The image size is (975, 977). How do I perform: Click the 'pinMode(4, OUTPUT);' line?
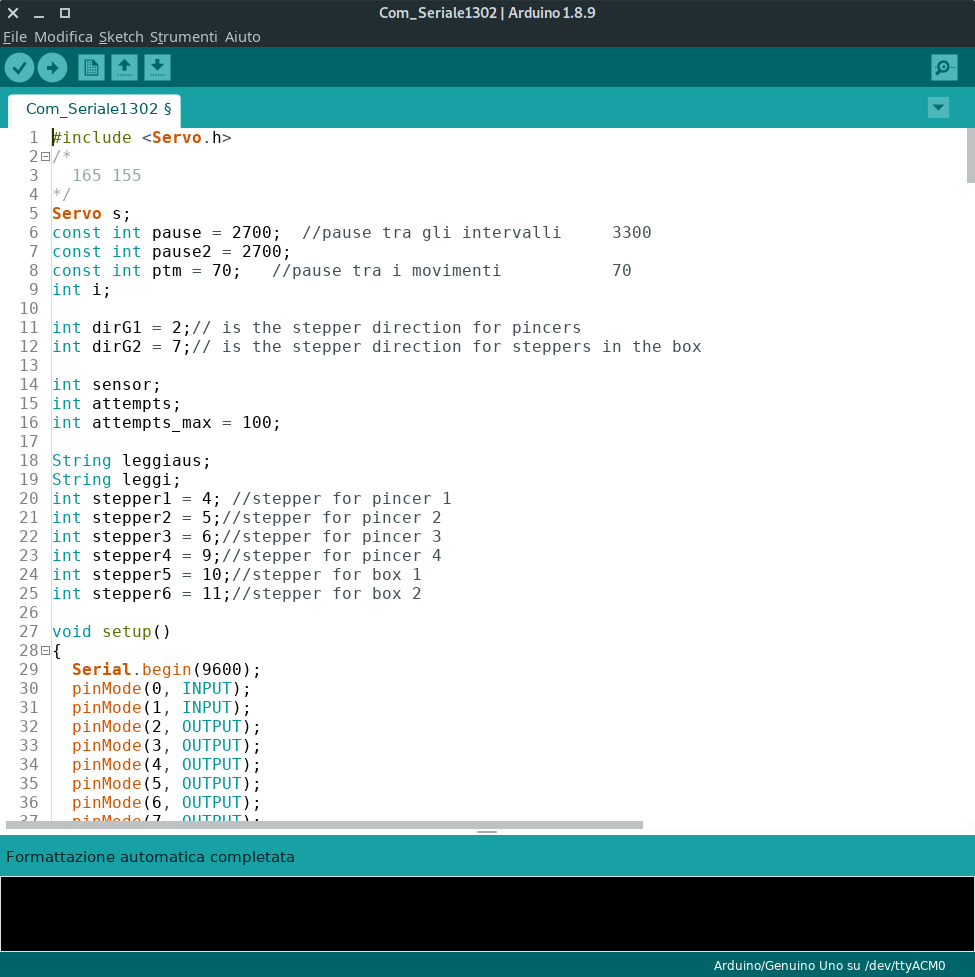(x=166, y=765)
